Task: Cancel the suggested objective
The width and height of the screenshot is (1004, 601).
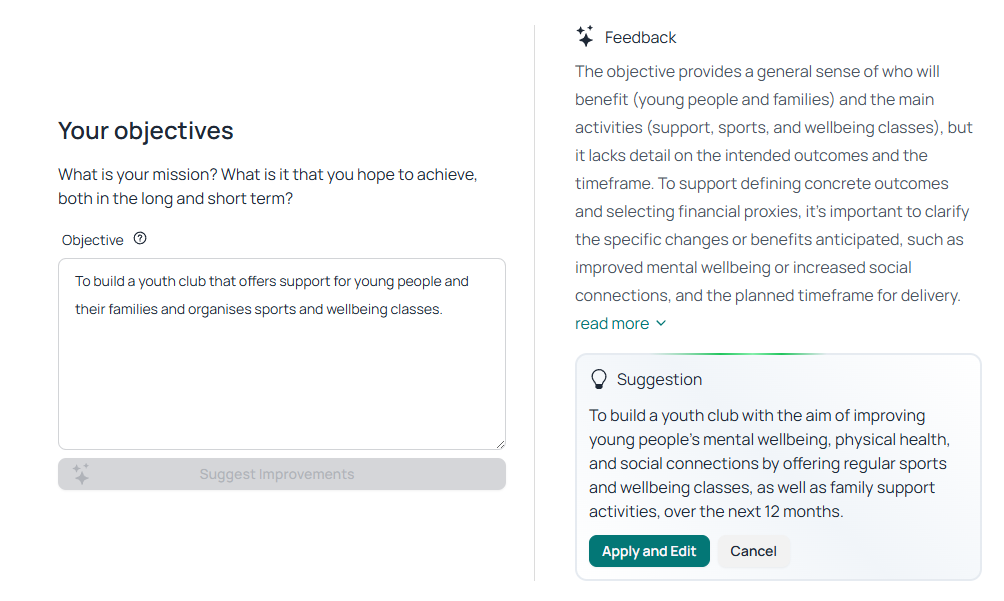Action: point(753,551)
